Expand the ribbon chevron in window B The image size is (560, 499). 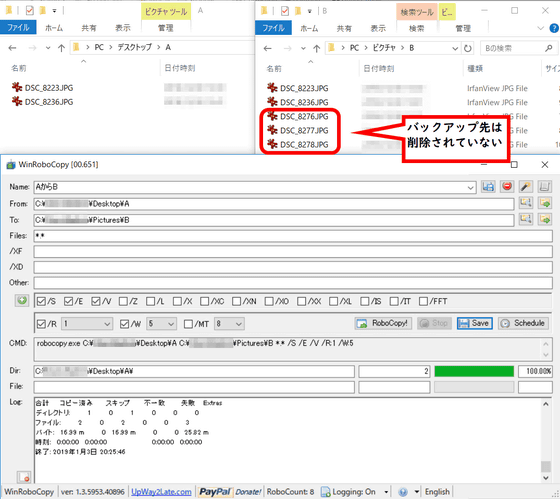pos(540,28)
